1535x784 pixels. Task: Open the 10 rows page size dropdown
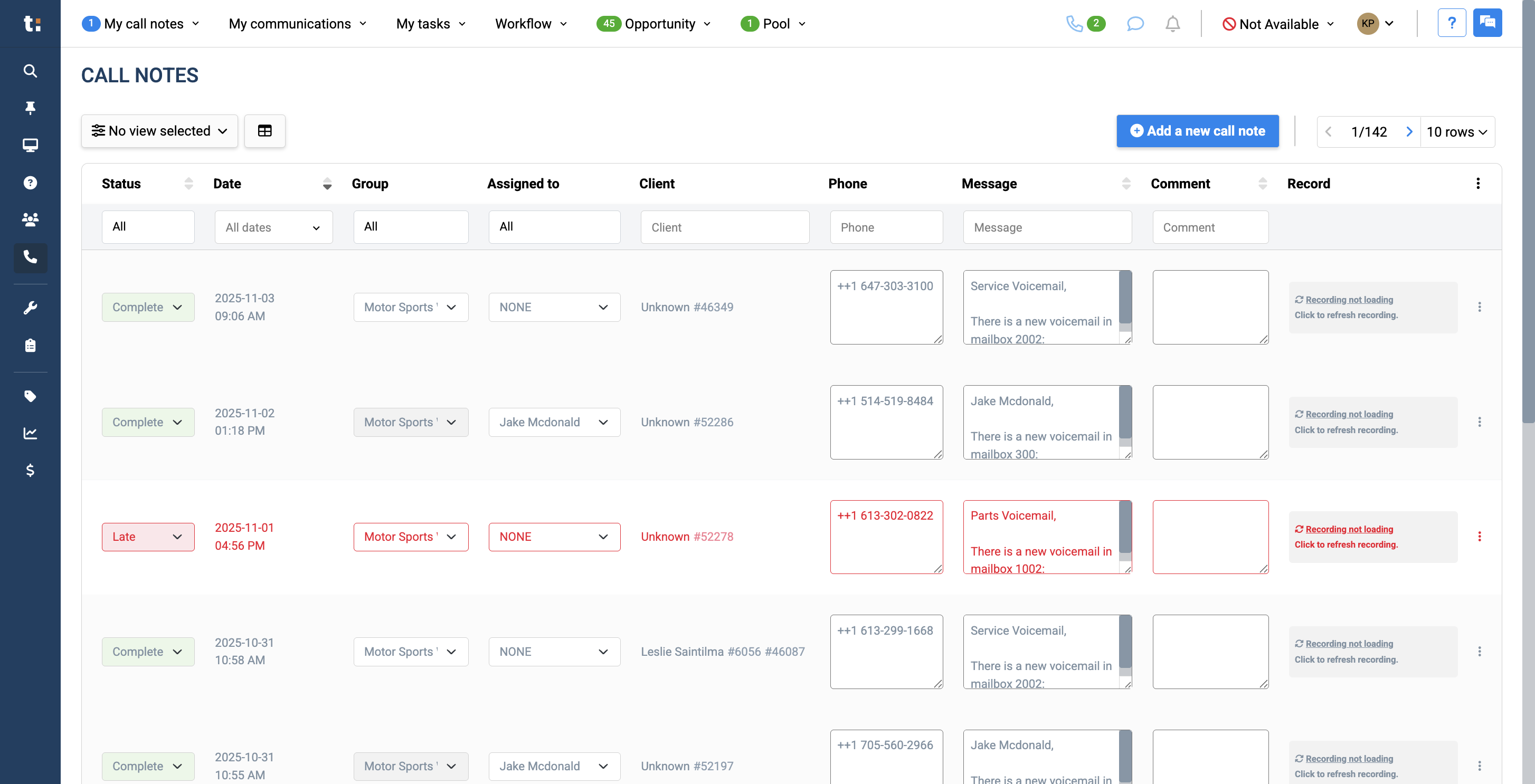pos(1457,132)
